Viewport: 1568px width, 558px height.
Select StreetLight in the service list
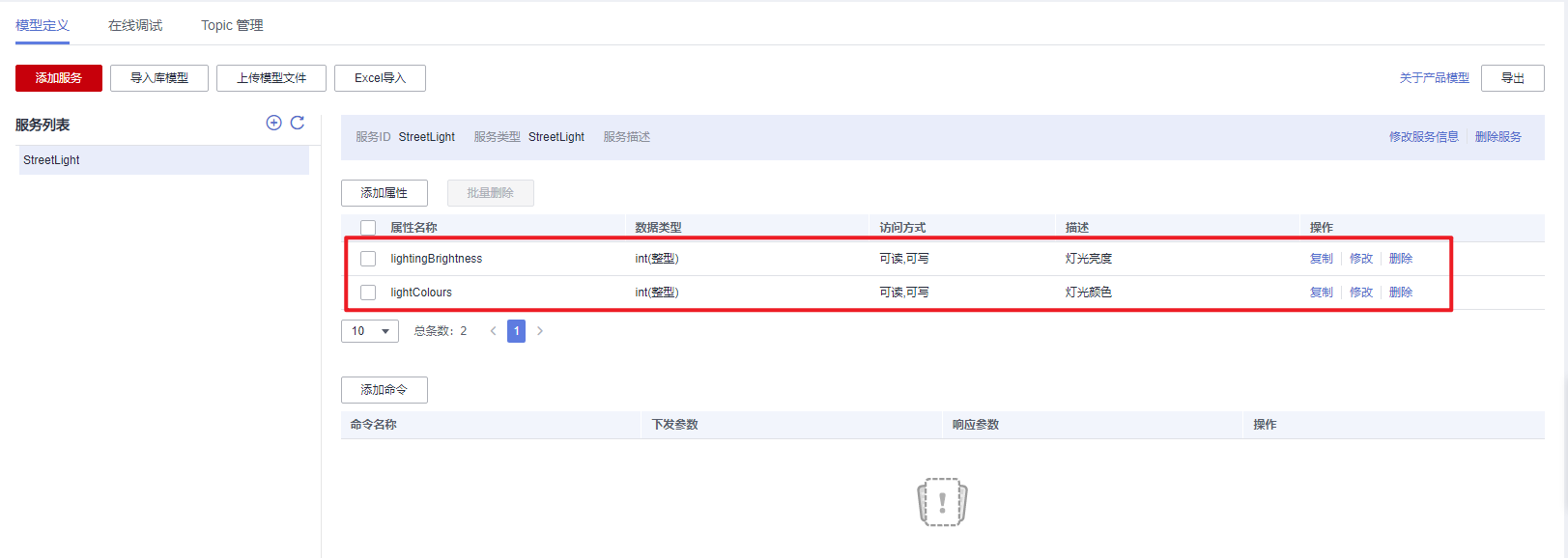pos(164,160)
